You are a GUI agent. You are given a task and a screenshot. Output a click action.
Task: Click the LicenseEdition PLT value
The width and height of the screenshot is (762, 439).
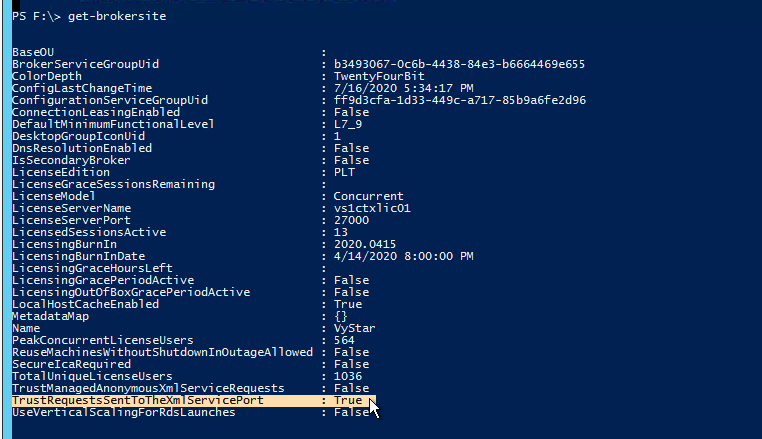tap(344, 173)
